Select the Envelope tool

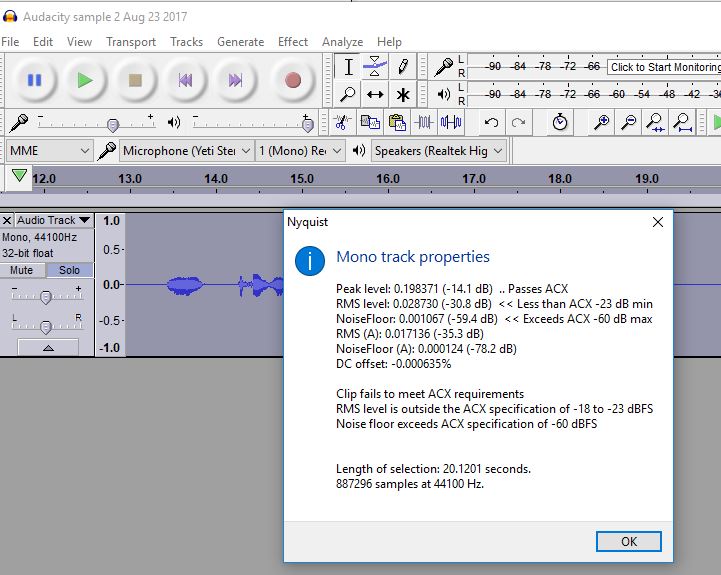point(375,67)
